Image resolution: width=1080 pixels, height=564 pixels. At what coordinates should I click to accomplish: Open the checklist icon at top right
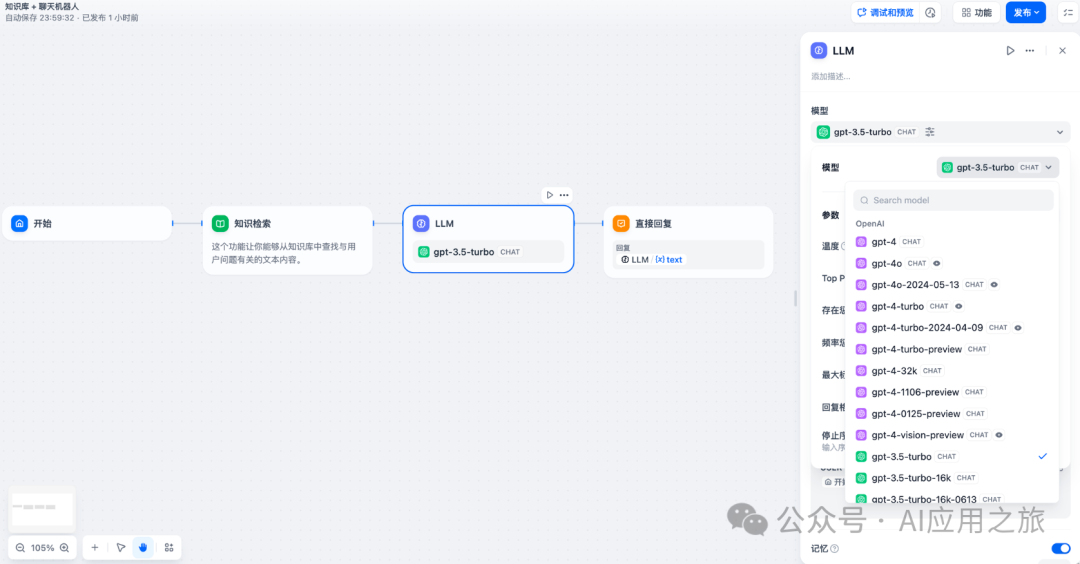tap(1068, 12)
